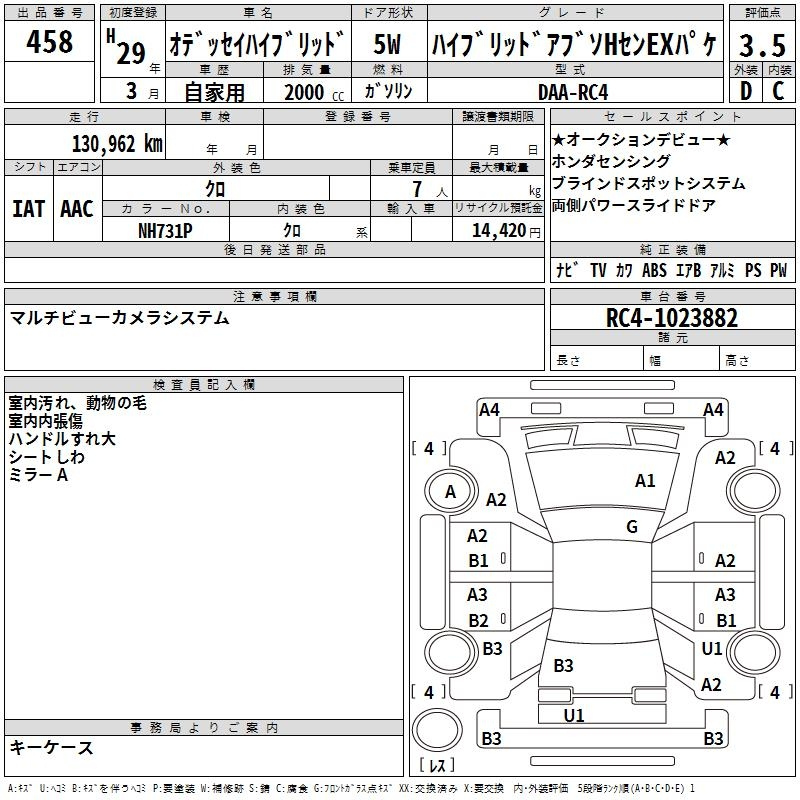Click equipment item PW
800x800 pixels.
coord(779,270)
